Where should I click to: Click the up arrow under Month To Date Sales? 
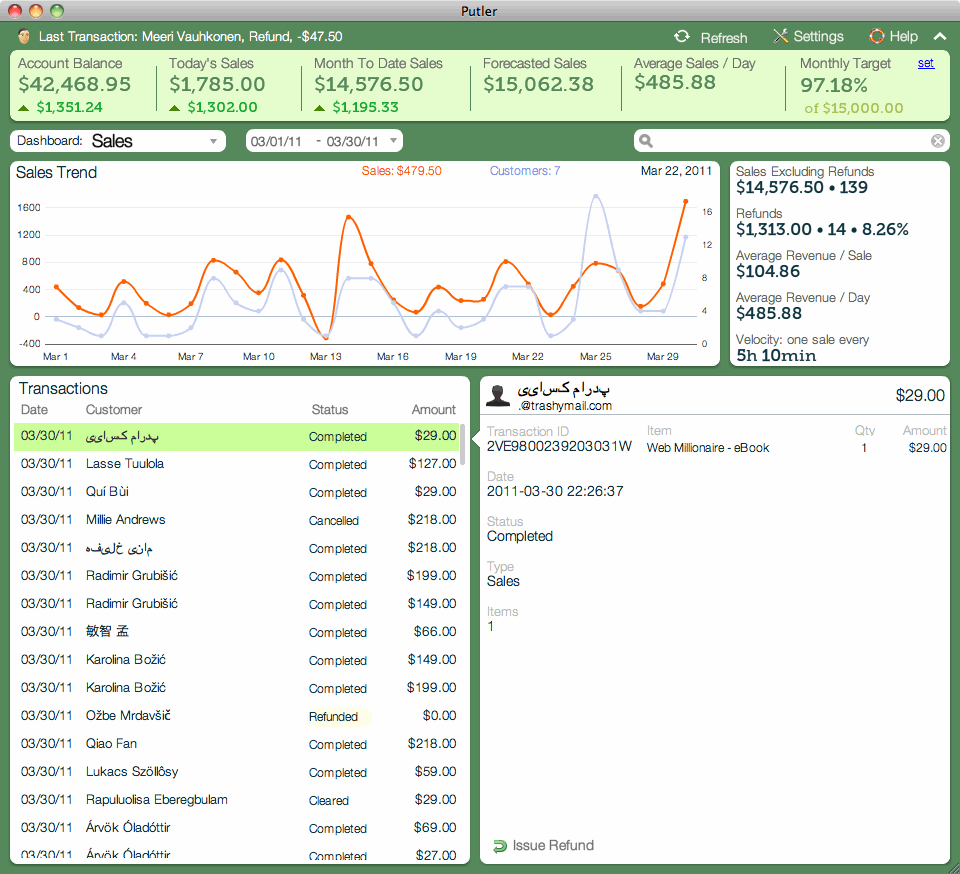320,108
